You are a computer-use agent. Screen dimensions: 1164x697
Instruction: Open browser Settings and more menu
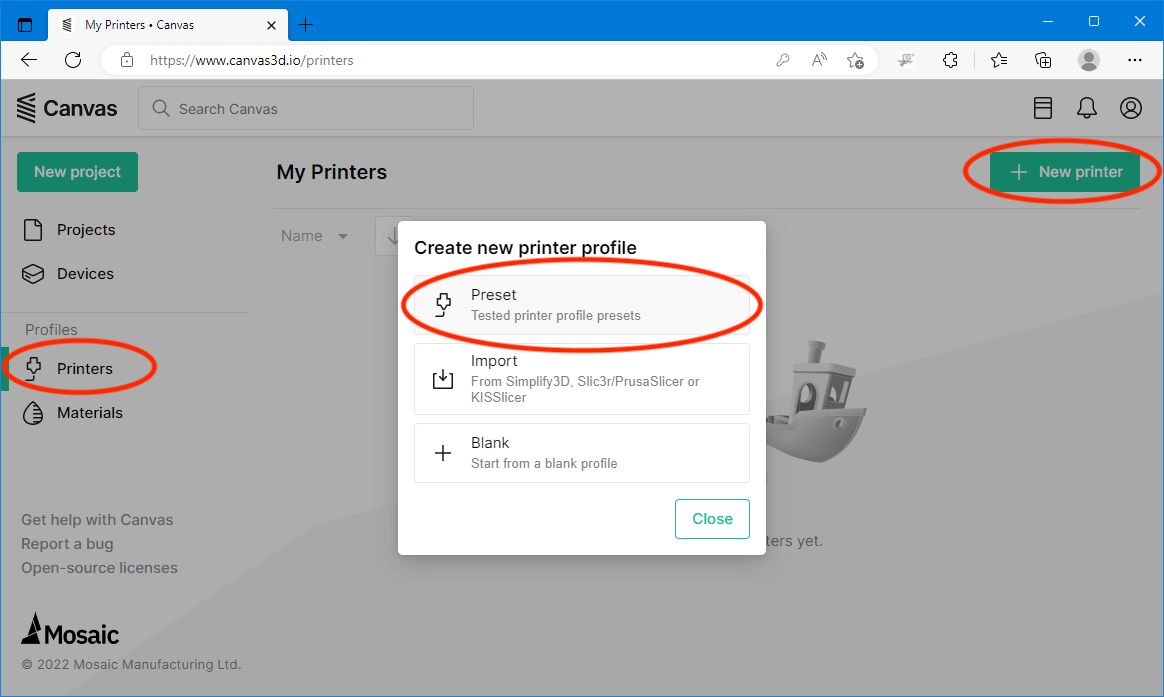(1134, 60)
